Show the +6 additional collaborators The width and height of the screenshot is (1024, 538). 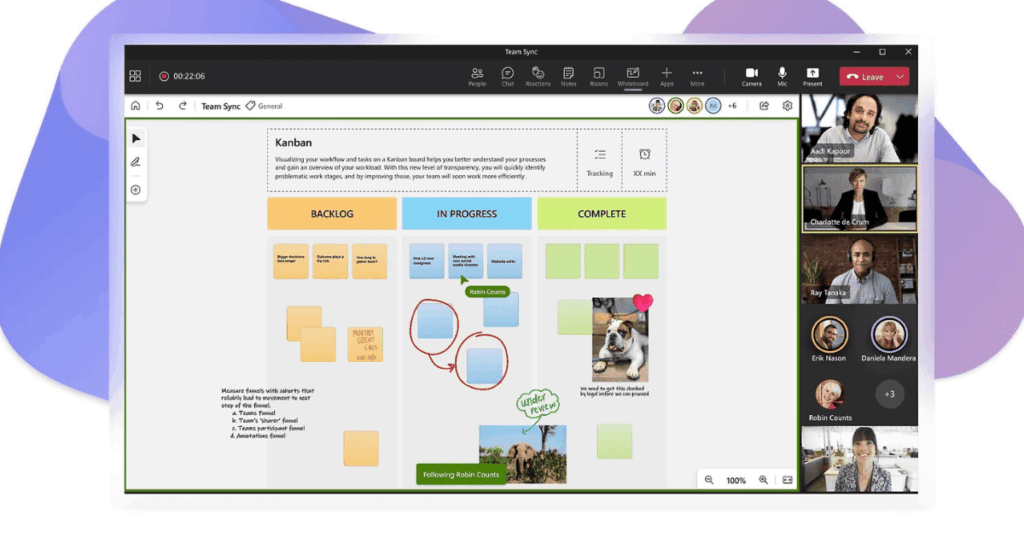pyautogui.click(x=732, y=106)
